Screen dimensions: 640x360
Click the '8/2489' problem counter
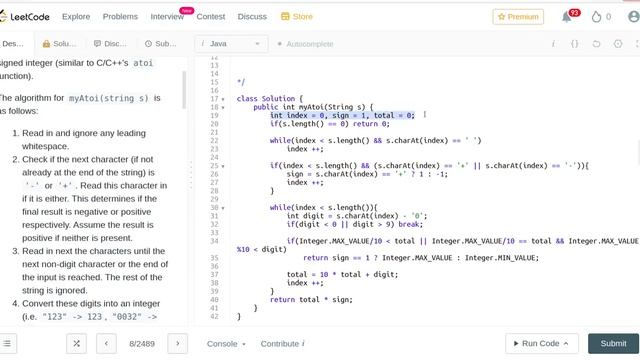click(x=142, y=344)
